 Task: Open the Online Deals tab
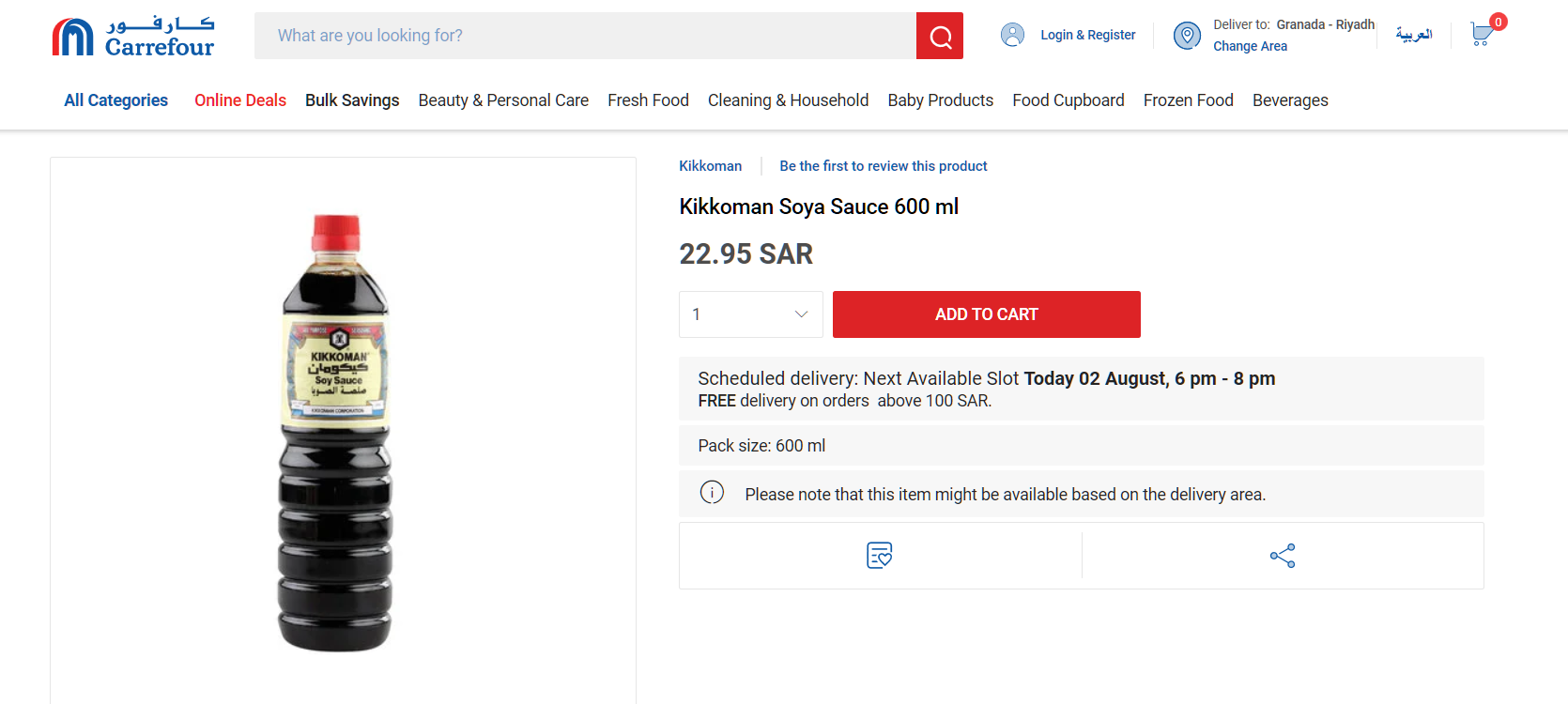(239, 100)
